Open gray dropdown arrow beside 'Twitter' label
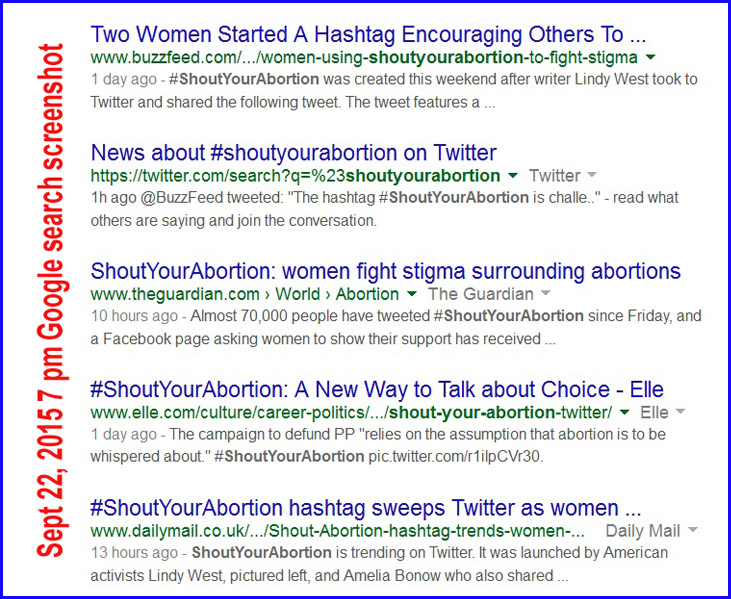Screen dimensions: 731x599 click(591, 176)
